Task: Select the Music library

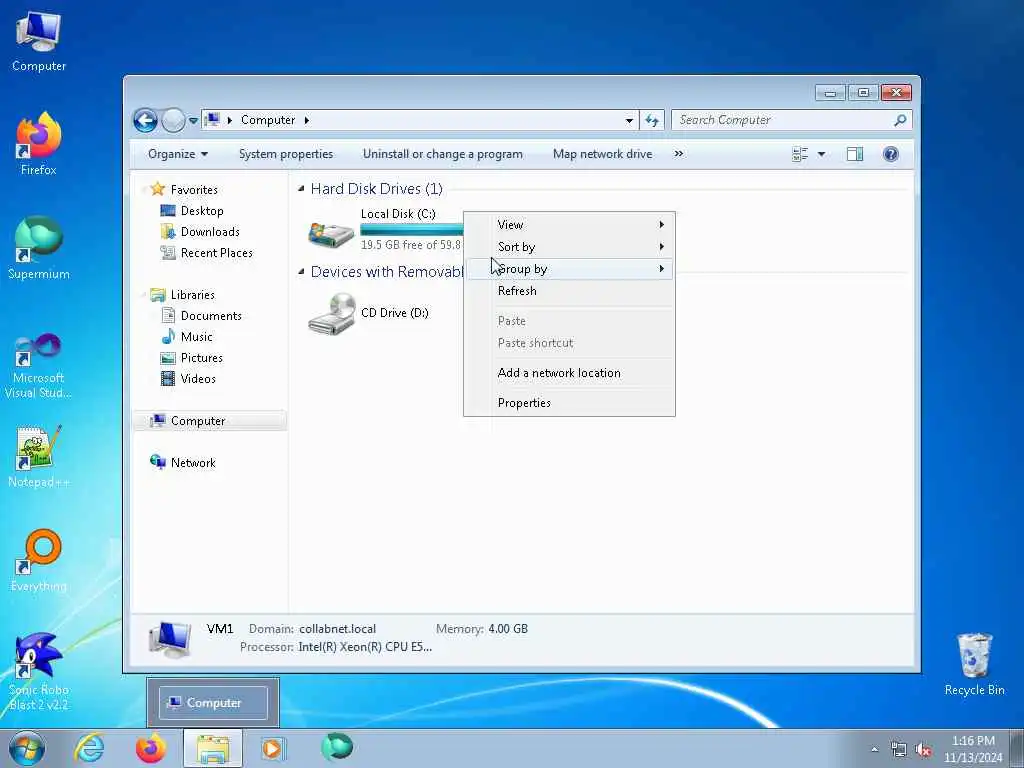Action: [196, 337]
